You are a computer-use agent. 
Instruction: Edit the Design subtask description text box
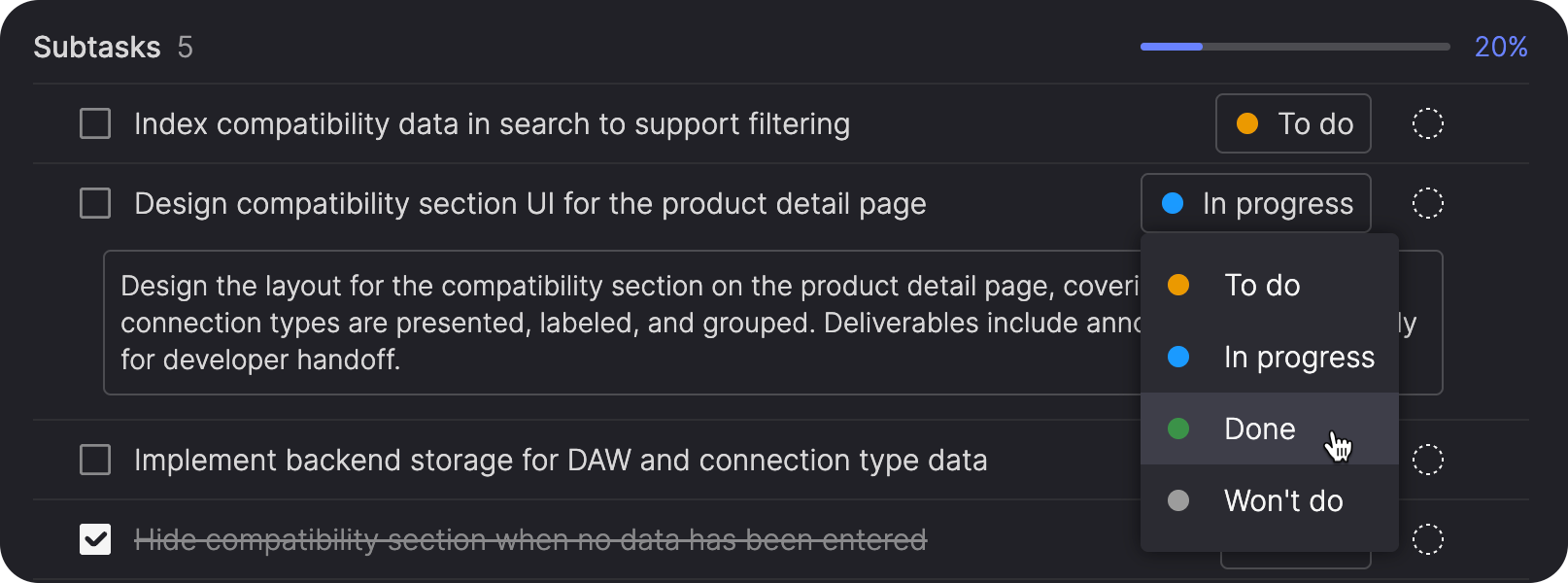click(622, 323)
